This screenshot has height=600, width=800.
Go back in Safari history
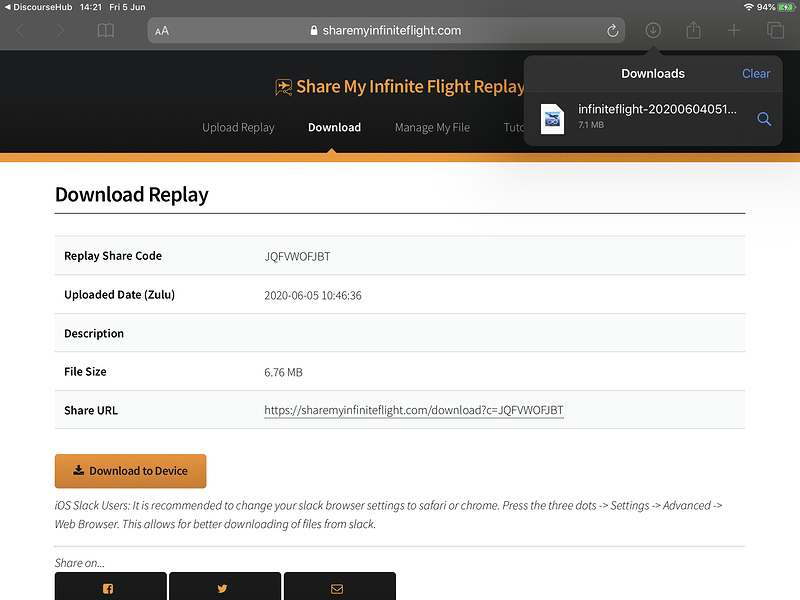20,31
